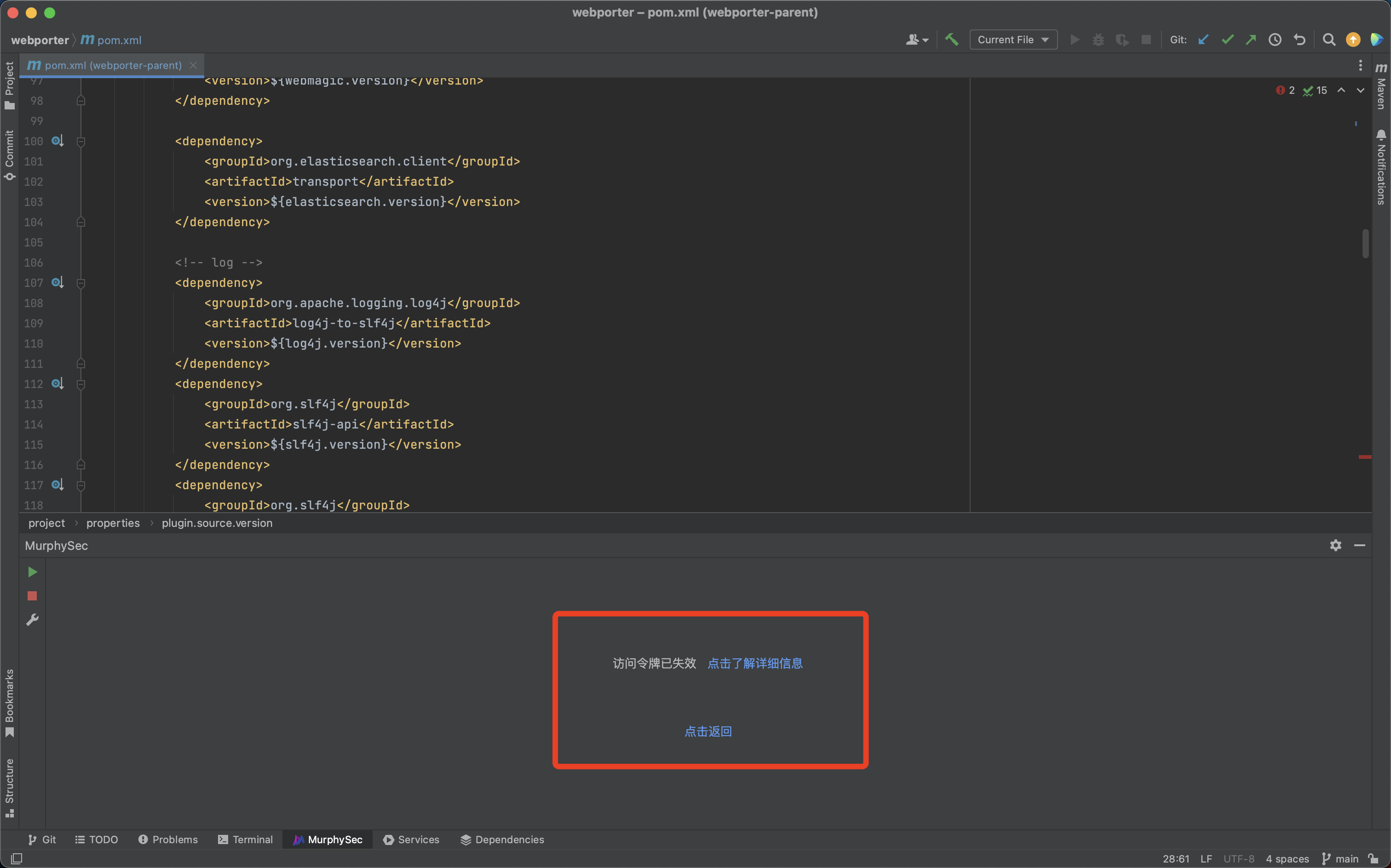This screenshot has height=868, width=1391.
Task: Click the Search Everywhere magnifier icon
Action: 1329,40
